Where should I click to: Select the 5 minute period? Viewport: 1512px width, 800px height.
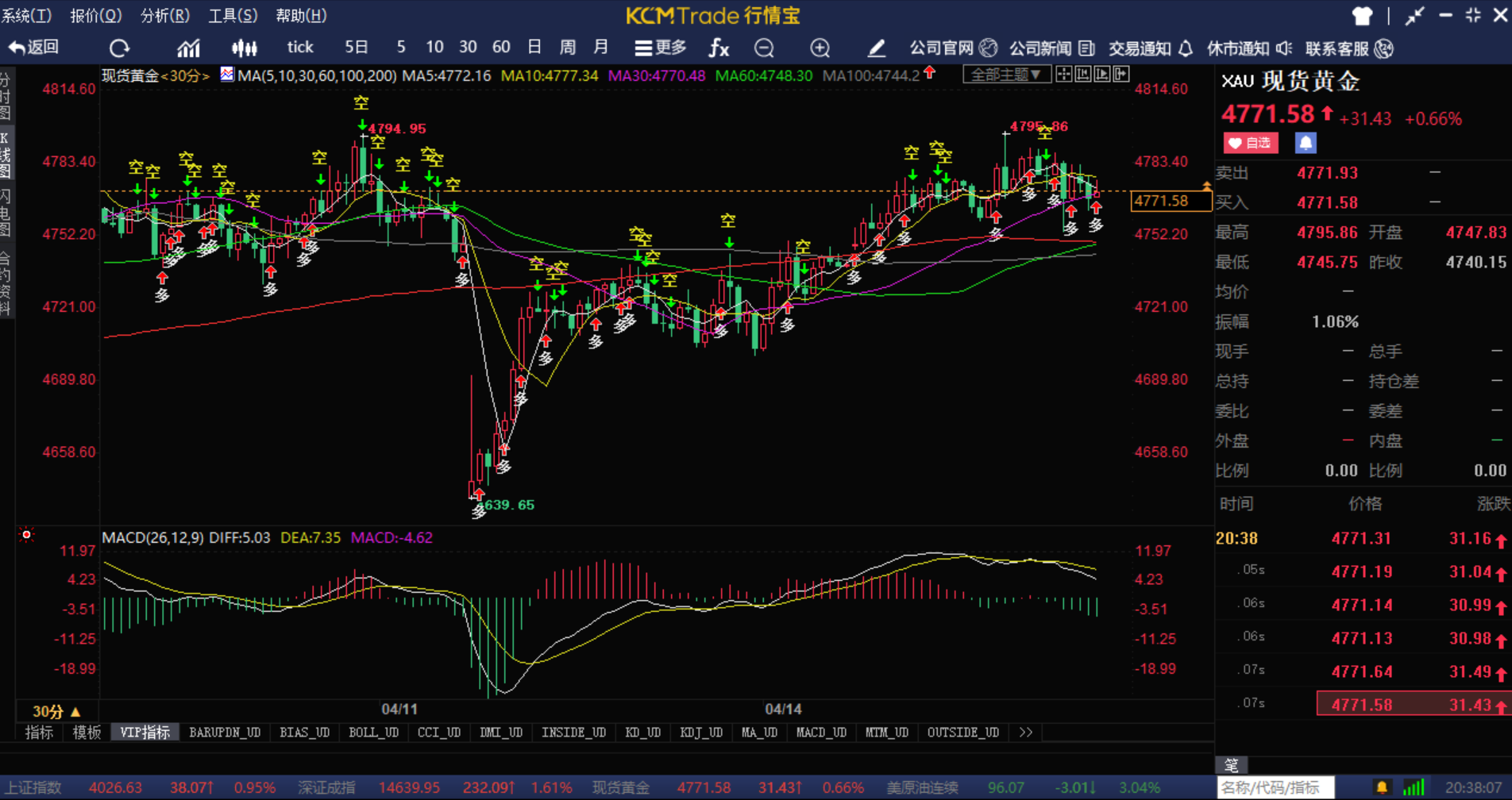(401, 48)
